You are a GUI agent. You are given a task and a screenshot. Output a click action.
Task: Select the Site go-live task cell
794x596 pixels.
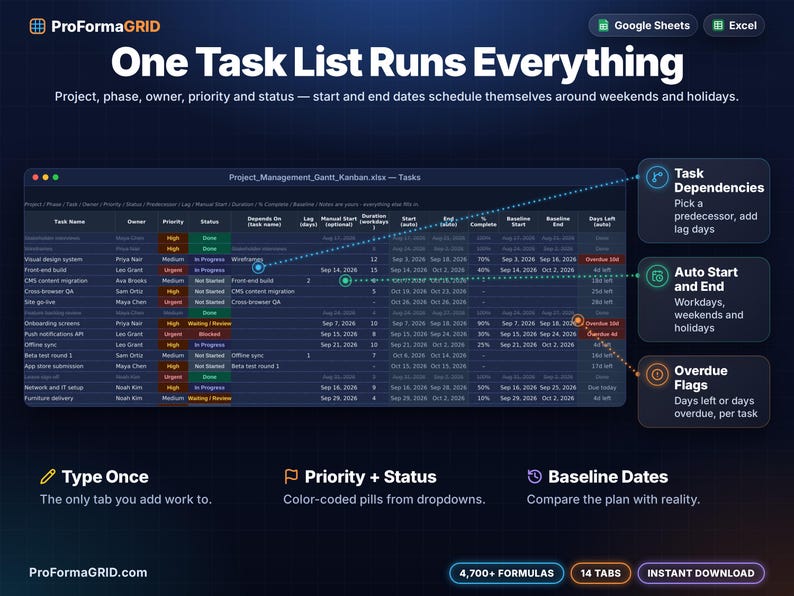69,302
